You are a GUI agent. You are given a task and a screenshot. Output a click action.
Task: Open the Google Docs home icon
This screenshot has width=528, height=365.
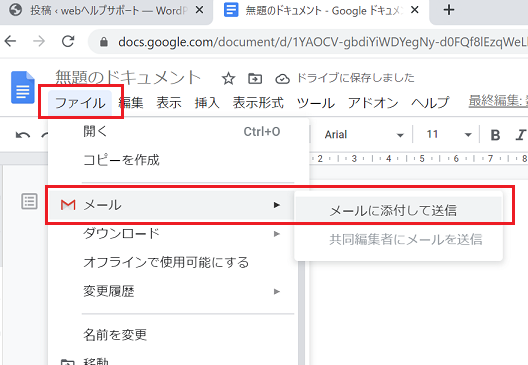pos(23,88)
